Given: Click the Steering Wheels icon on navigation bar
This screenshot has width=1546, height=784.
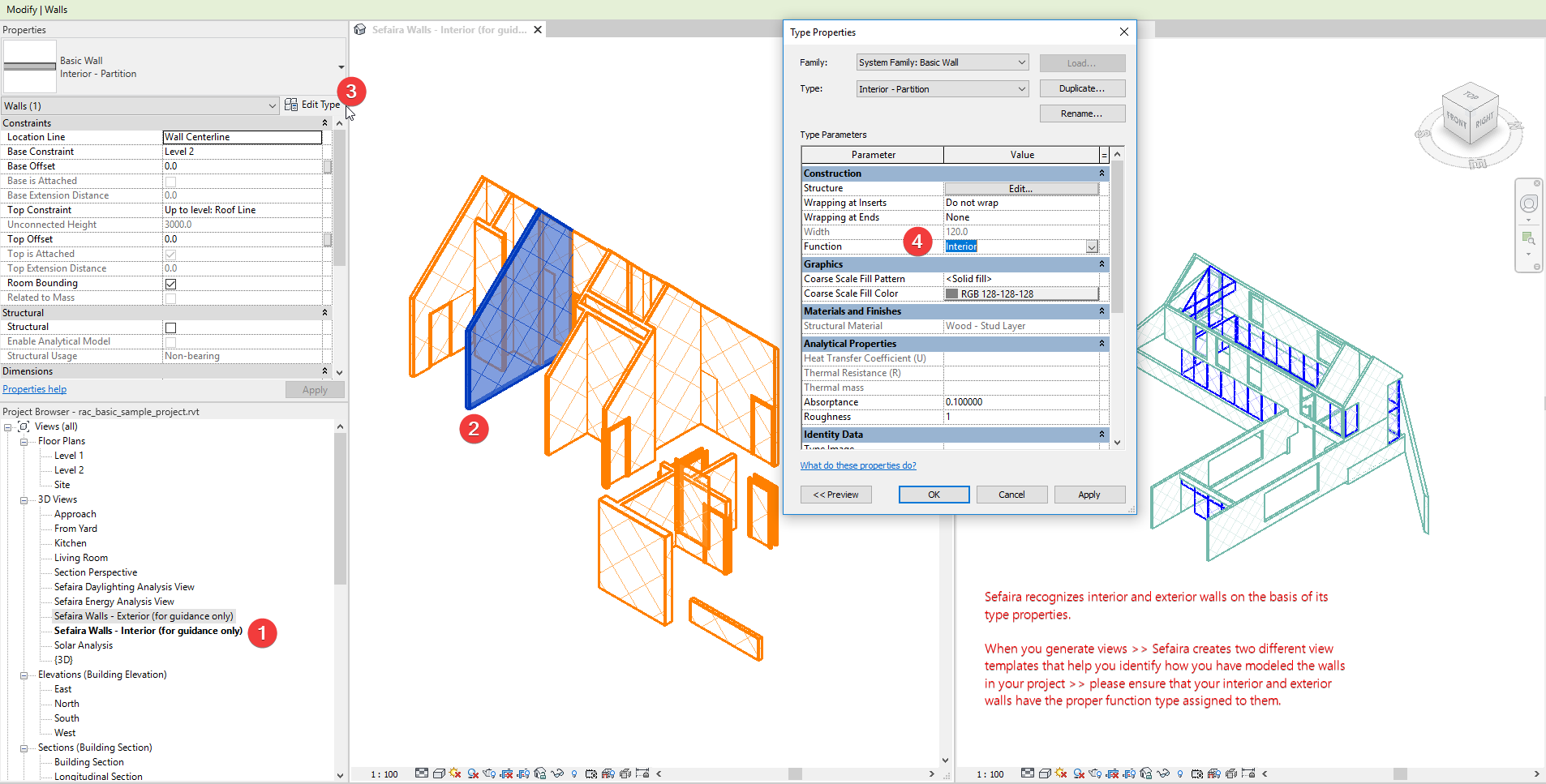Looking at the screenshot, I should click(1529, 203).
